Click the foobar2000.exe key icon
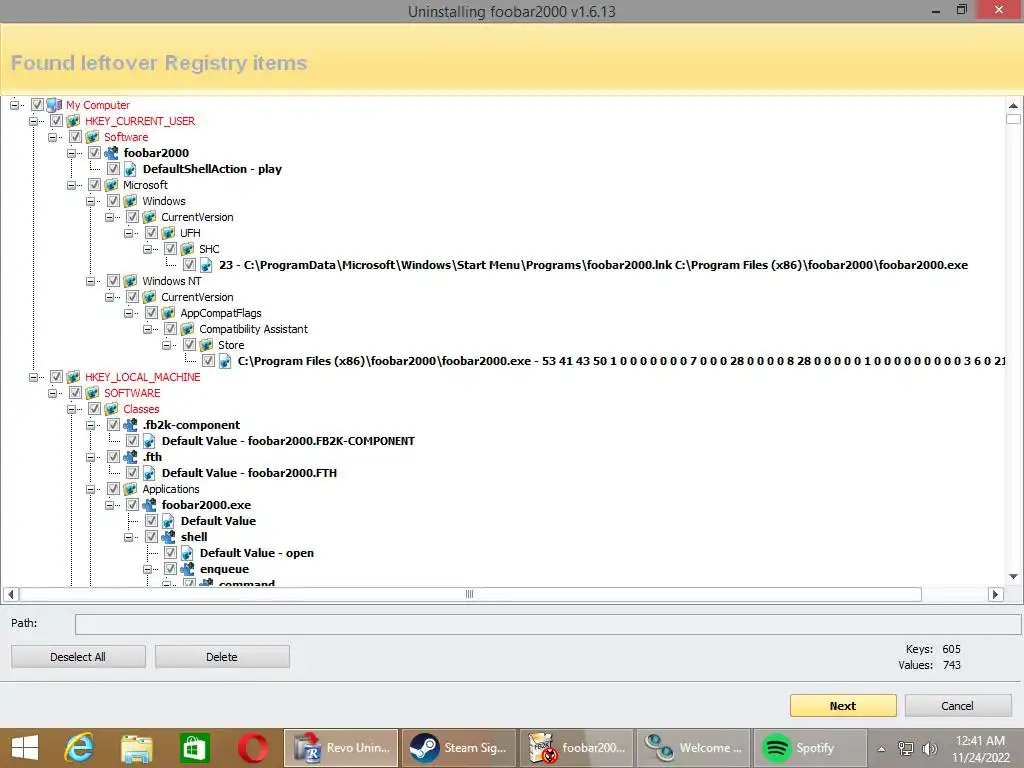This screenshot has height=768, width=1024. pos(150,505)
